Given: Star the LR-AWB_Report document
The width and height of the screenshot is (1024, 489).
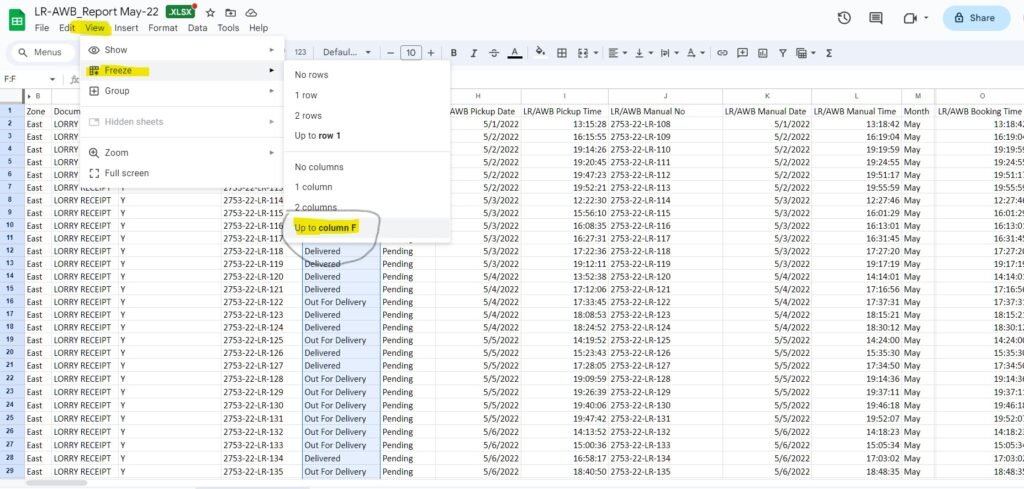Looking at the screenshot, I should [210, 12].
